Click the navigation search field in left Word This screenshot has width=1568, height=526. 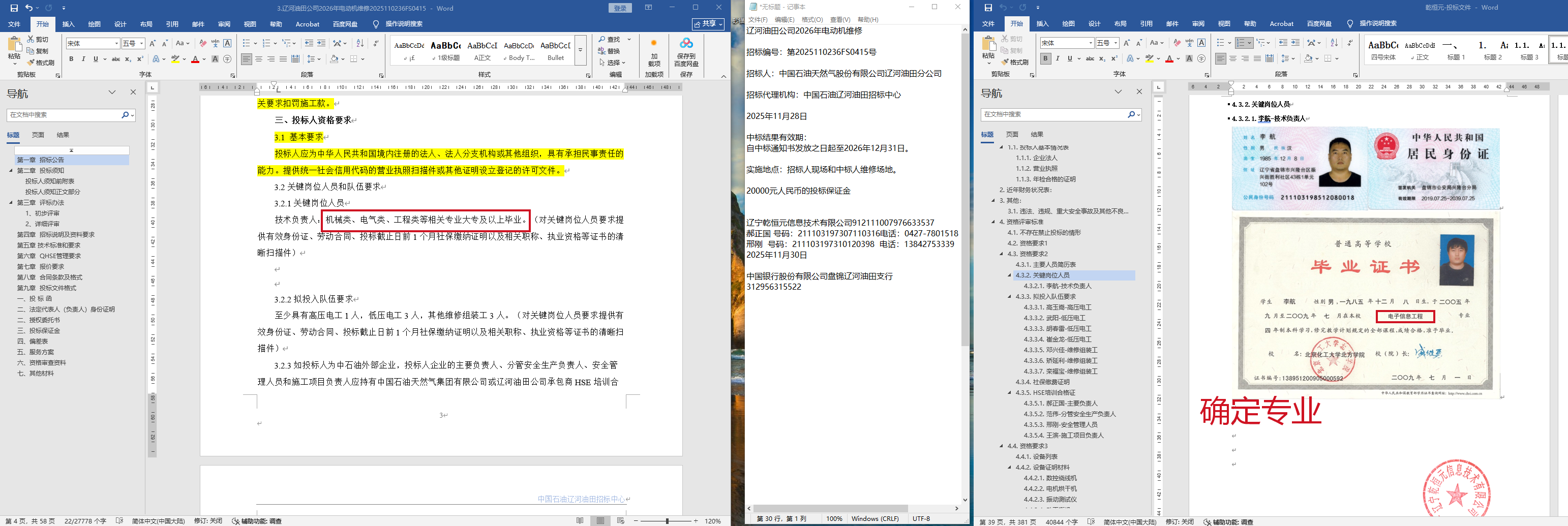64,115
